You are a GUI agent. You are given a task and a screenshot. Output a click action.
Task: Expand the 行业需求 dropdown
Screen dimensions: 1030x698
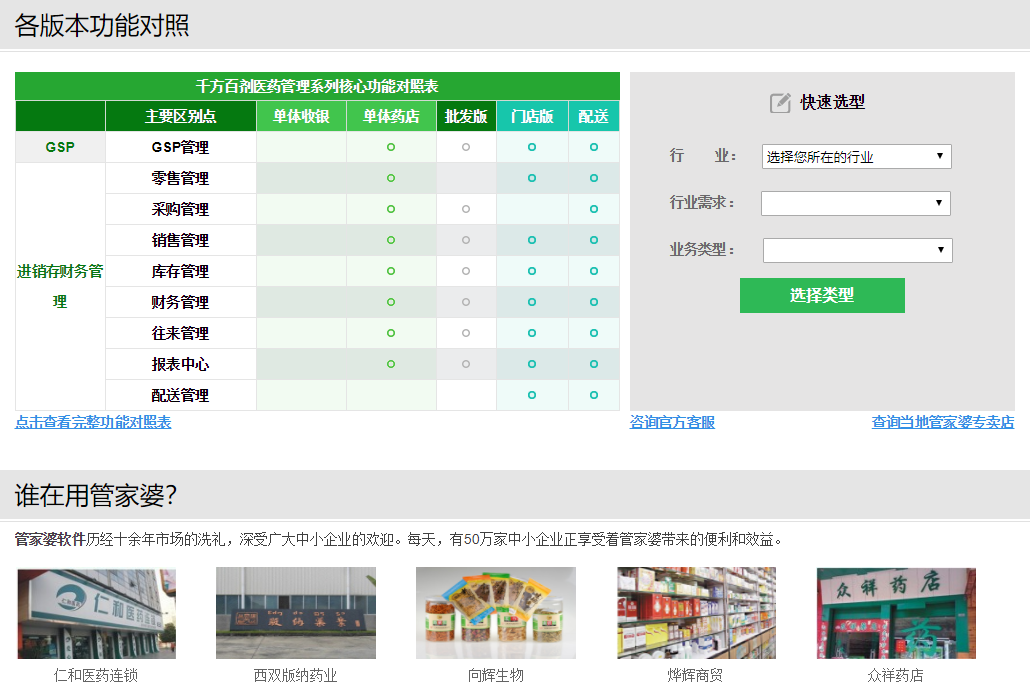(855, 203)
